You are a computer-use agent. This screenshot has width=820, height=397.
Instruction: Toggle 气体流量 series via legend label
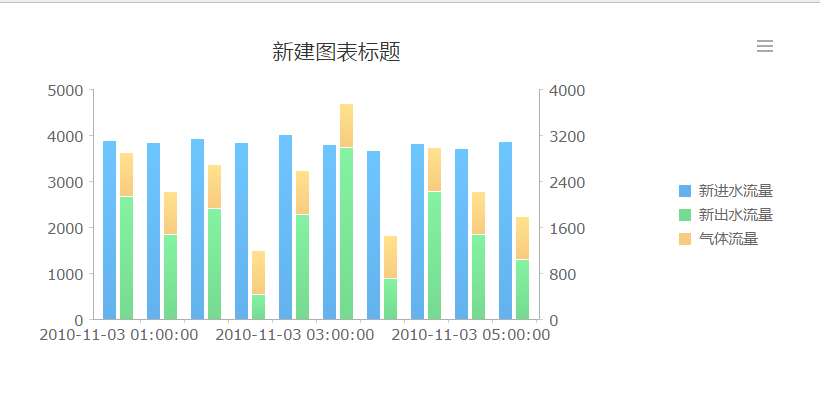coord(728,239)
